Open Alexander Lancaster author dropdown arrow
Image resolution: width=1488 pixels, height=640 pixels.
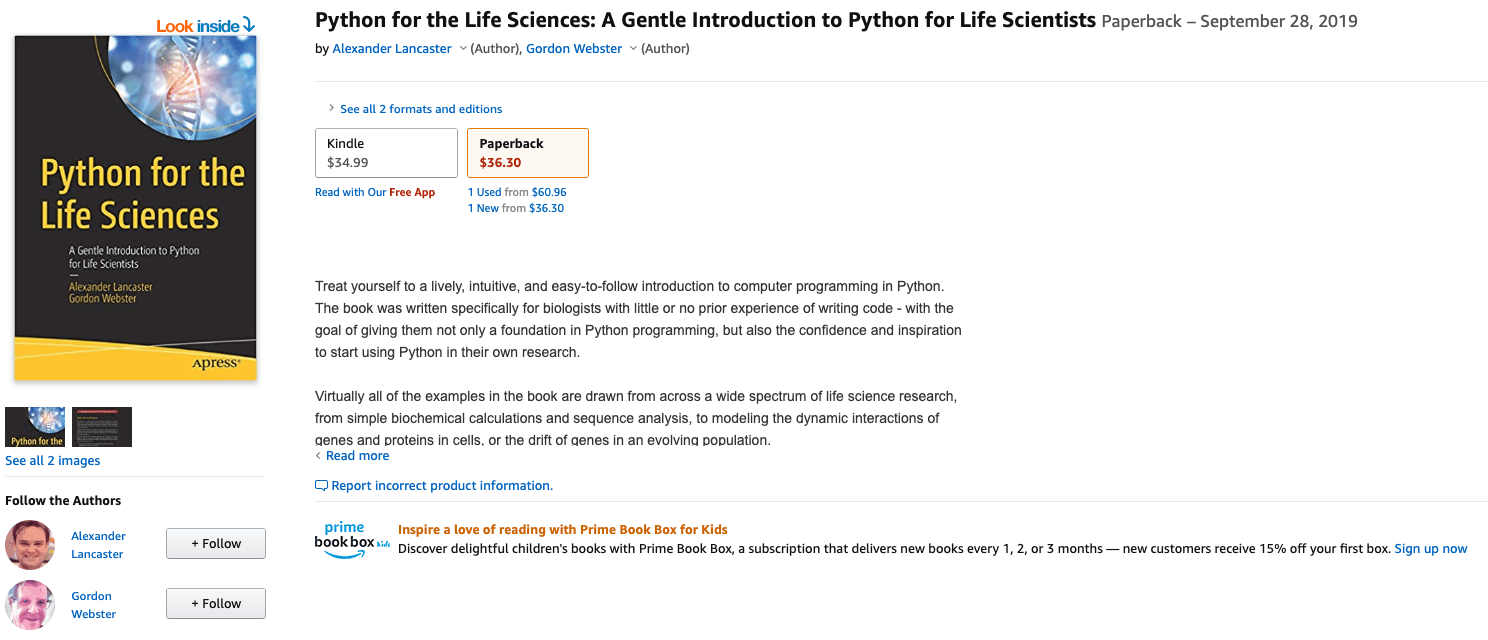pyautogui.click(x=463, y=49)
